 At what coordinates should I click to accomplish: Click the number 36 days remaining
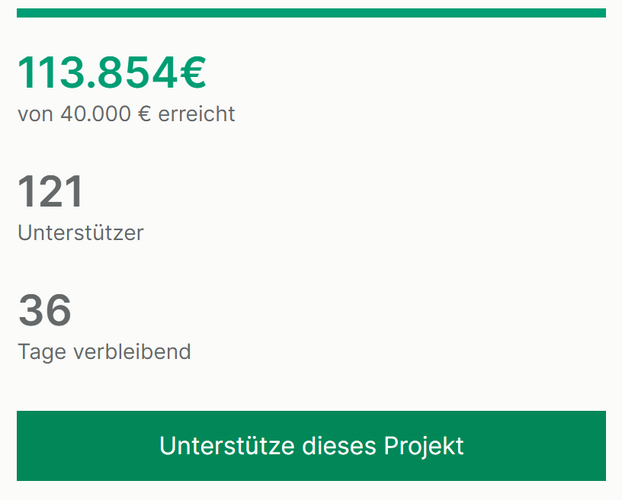point(45,310)
